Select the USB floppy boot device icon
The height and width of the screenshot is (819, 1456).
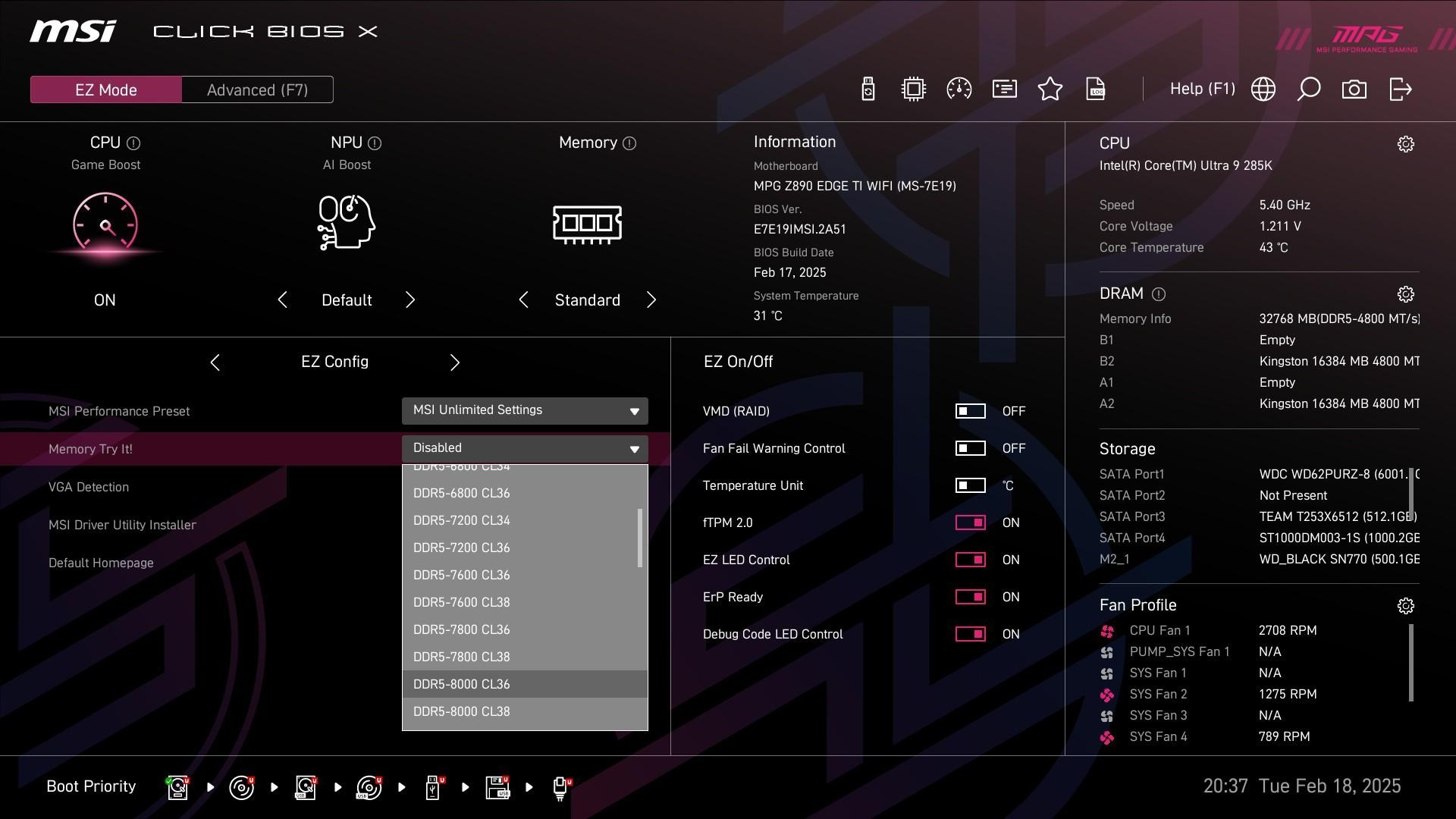tap(498, 787)
